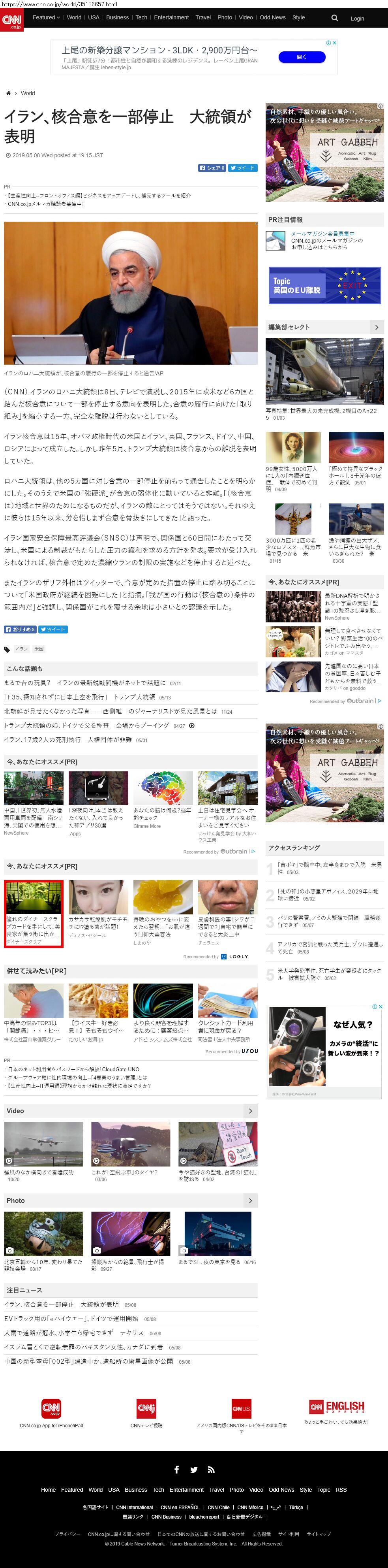Open 99歳女性 内臓逆位 story thumbnail
388x1568 pixels.
(293, 447)
